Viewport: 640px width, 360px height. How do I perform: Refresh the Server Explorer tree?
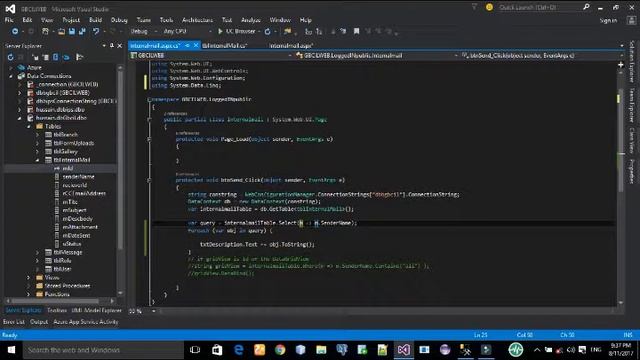[x=11, y=57]
